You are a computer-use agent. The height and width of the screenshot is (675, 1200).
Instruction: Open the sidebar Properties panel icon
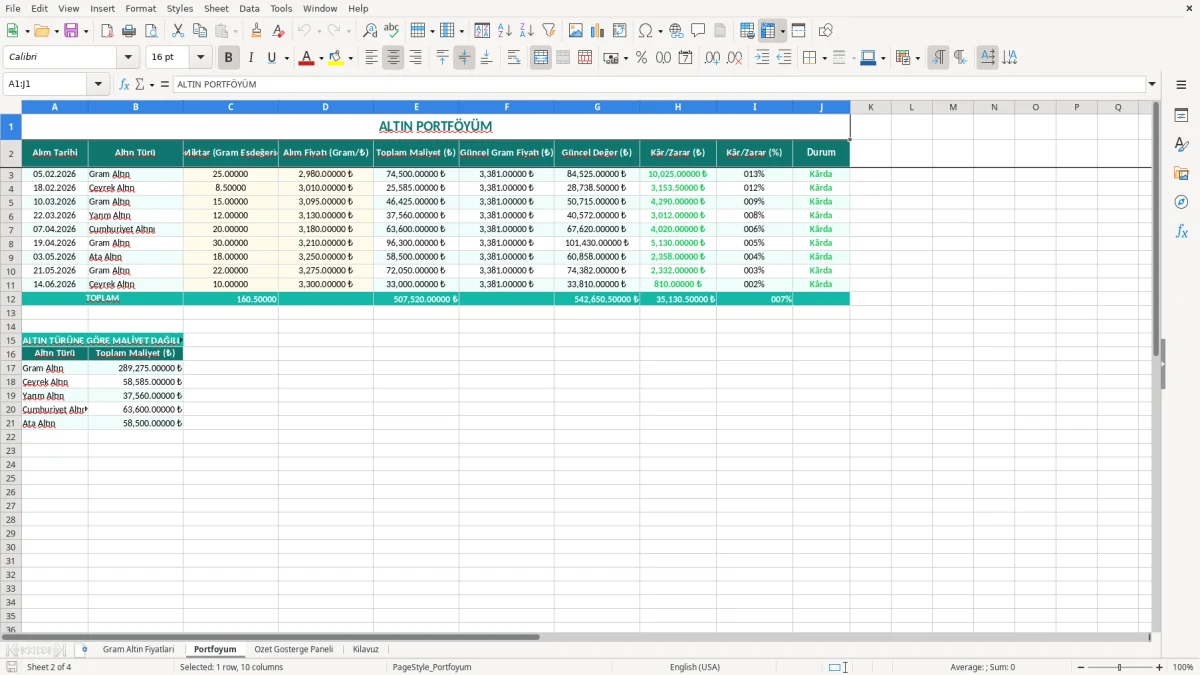click(x=1181, y=116)
